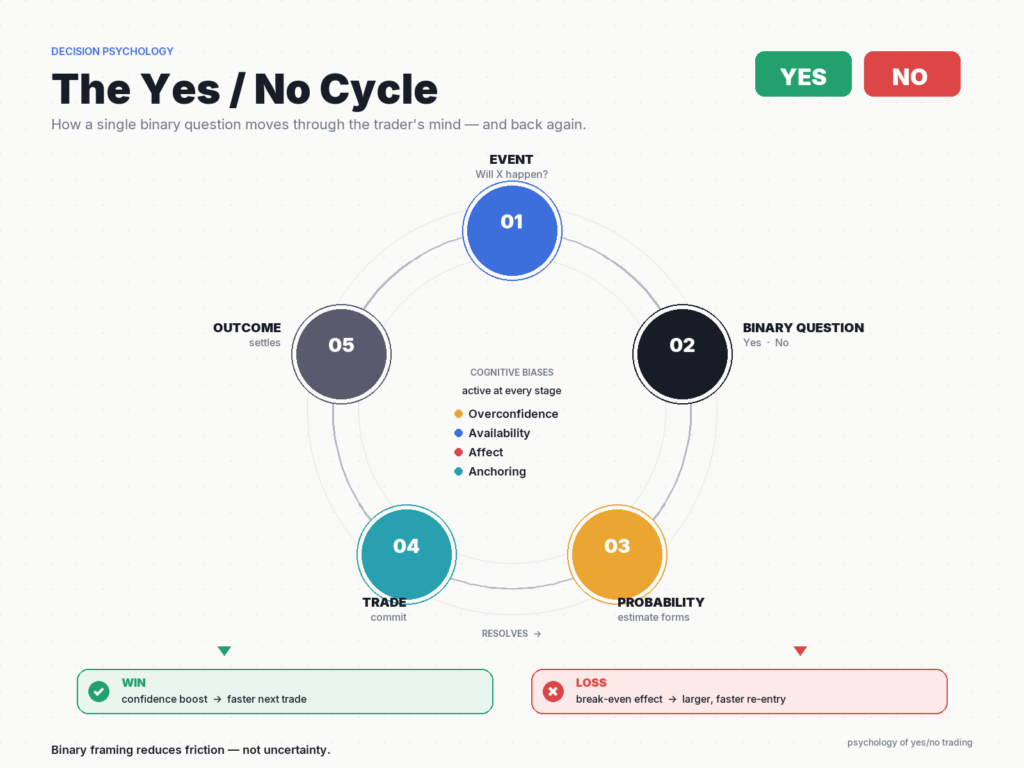Click the green downward triangle marker
Screen dimensions: 1024x768
224,650
